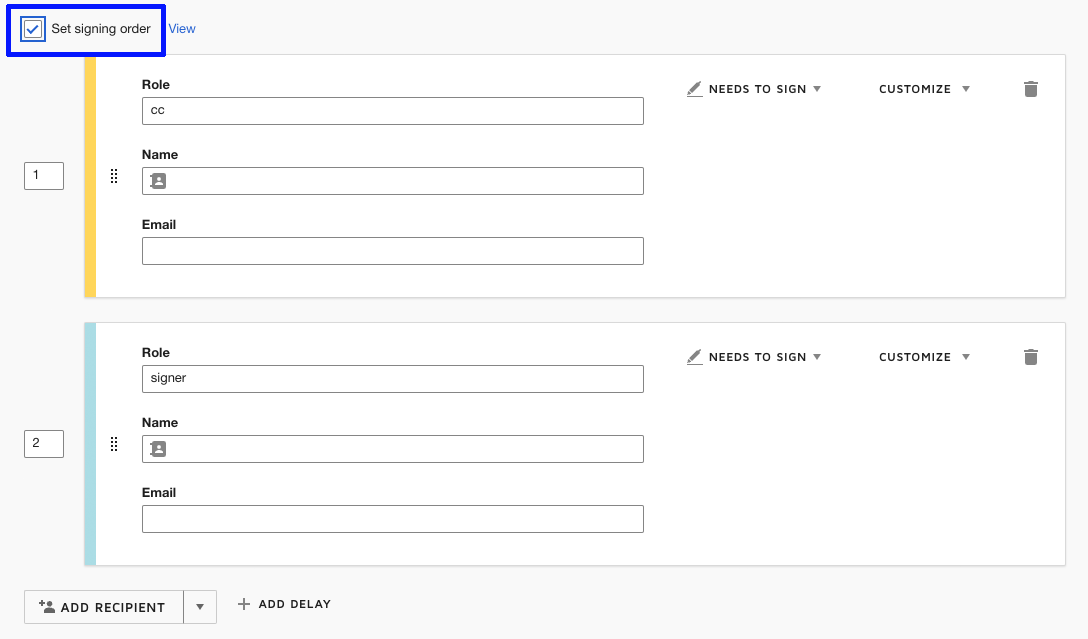Open the Add Recipient split-button arrow

tap(200, 607)
